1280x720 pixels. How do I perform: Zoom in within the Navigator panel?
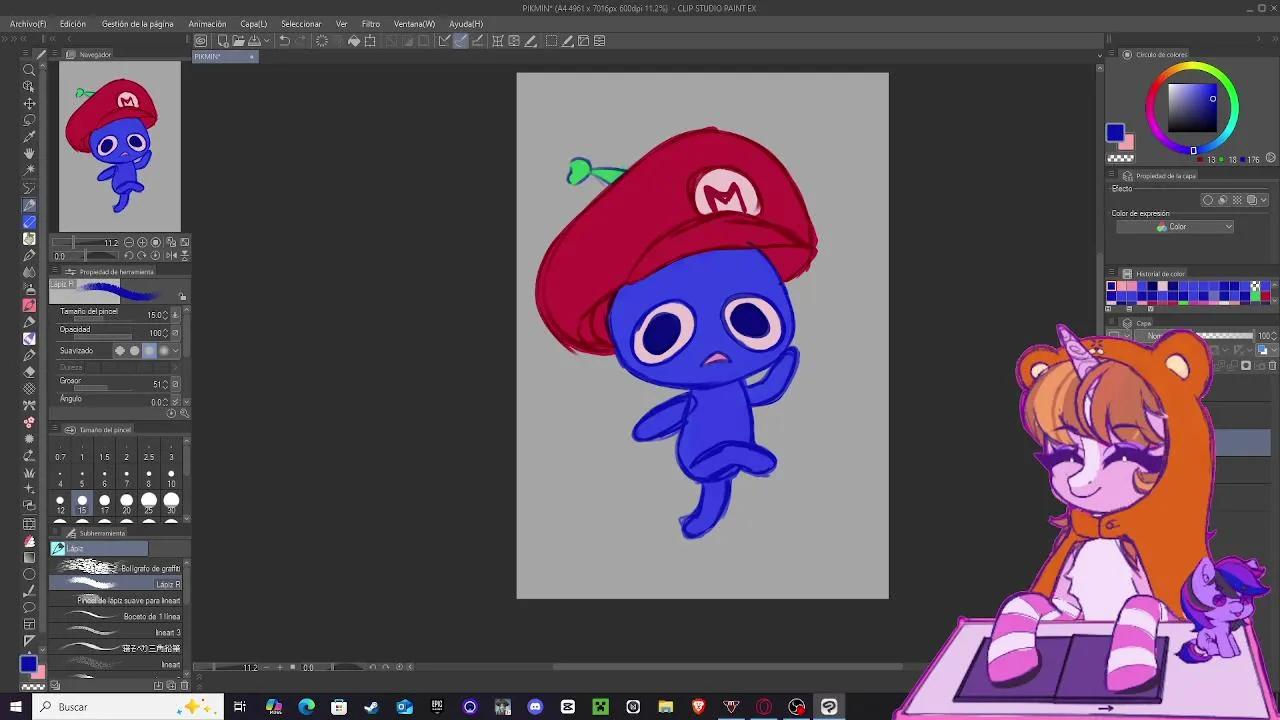142,243
